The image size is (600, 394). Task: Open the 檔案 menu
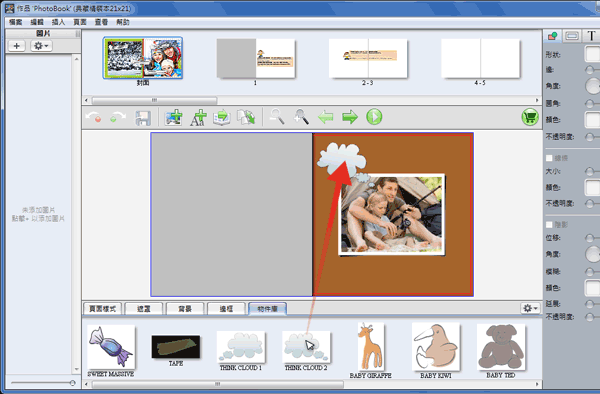click(x=16, y=22)
